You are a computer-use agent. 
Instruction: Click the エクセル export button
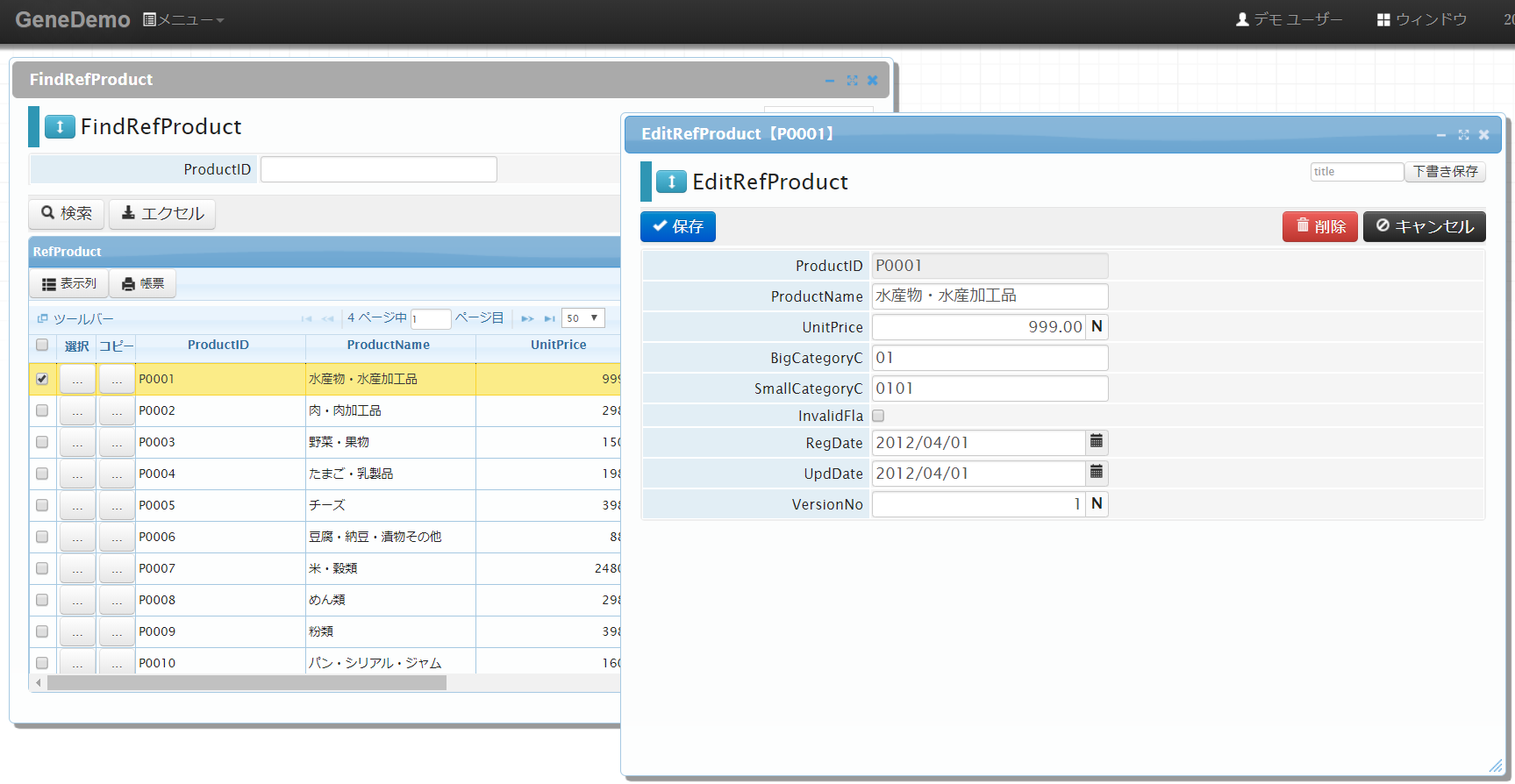pos(162,213)
